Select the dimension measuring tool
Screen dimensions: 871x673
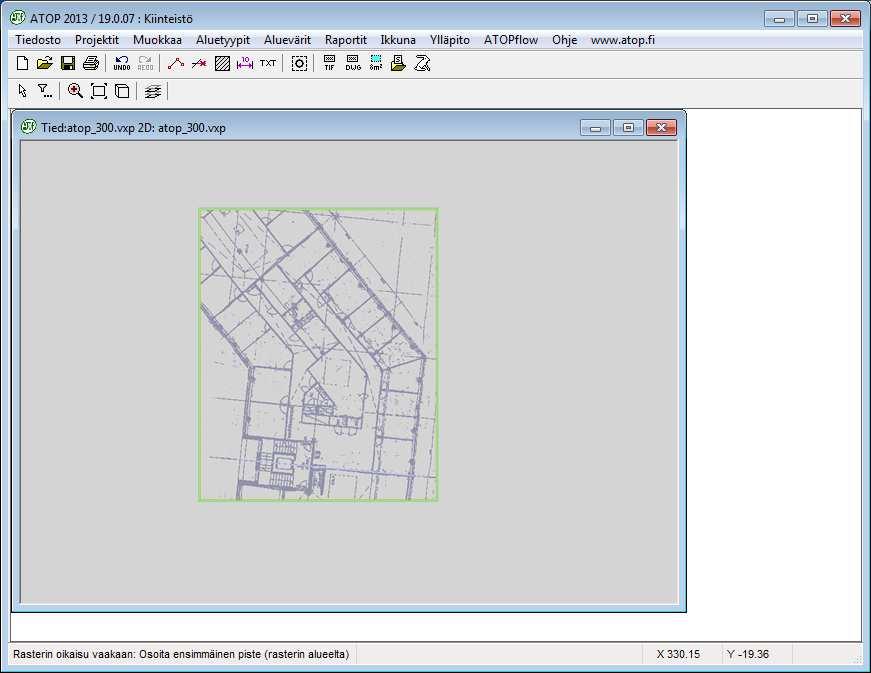pos(245,63)
